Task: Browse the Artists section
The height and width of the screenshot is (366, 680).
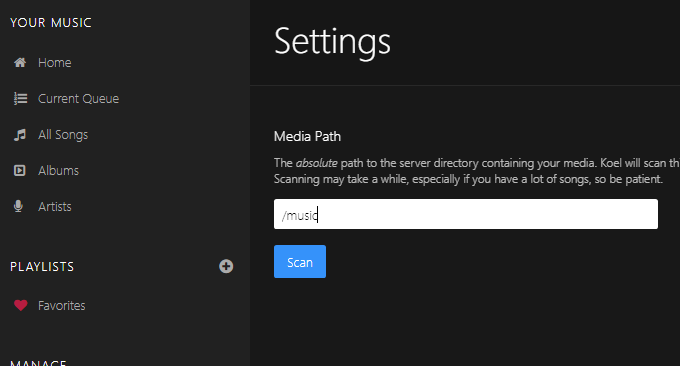Action: (x=55, y=206)
